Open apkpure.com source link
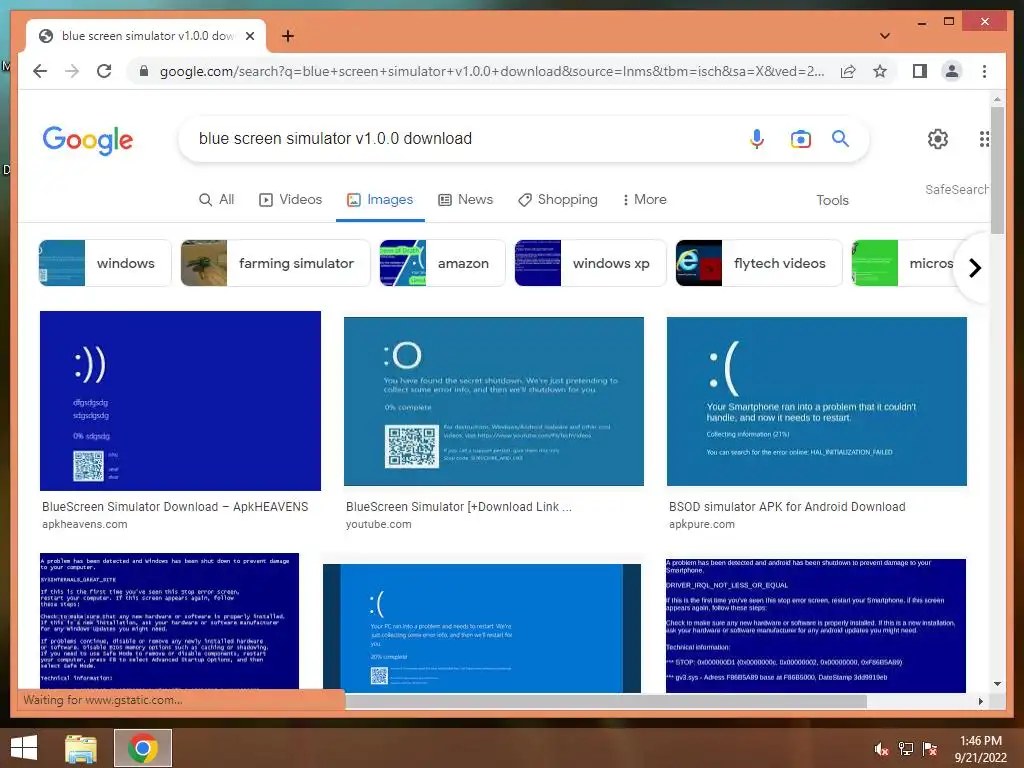This screenshot has width=1024, height=768. (x=701, y=524)
